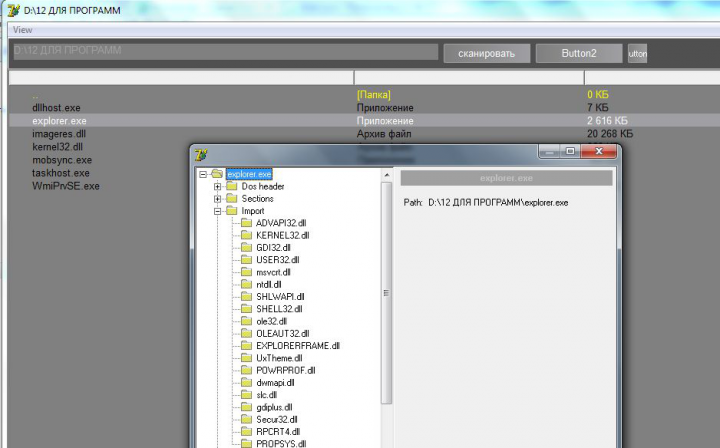Maximize the explorer.exe dialog window
This screenshot has height=448, width=720.
click(570, 151)
